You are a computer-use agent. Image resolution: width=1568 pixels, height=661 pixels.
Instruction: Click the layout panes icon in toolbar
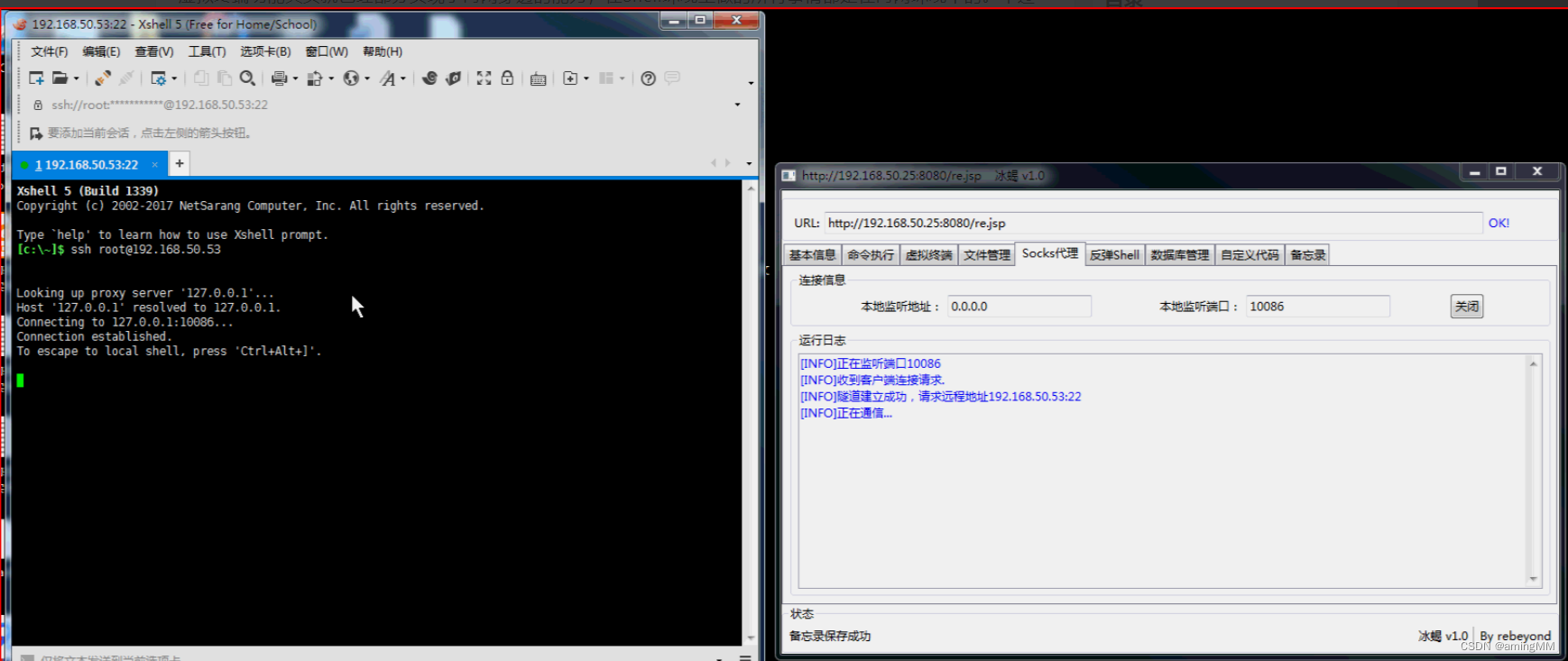coord(606,78)
